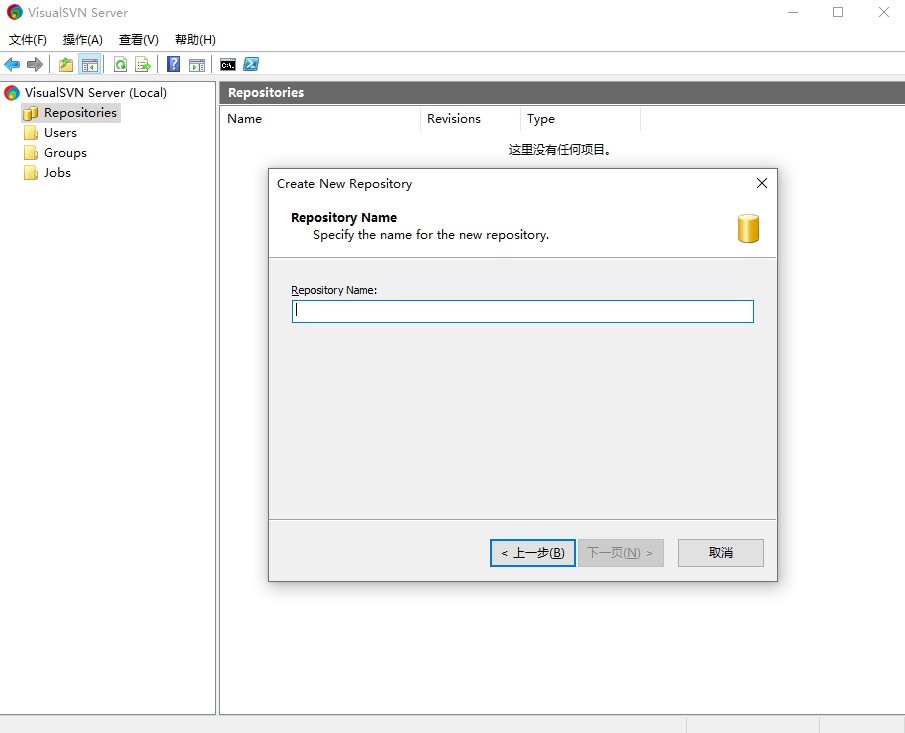
Task: Click the Up one level folder icon
Action: (66, 64)
